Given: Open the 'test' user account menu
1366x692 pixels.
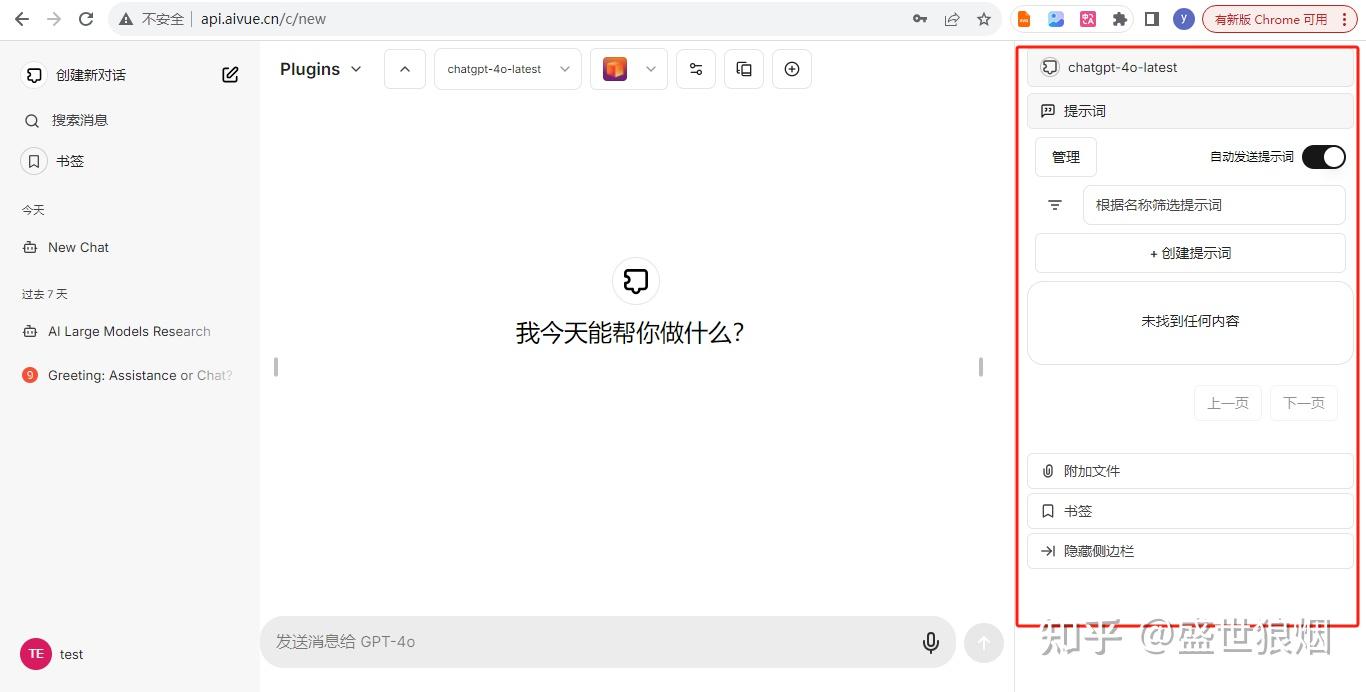Looking at the screenshot, I should 130,654.
